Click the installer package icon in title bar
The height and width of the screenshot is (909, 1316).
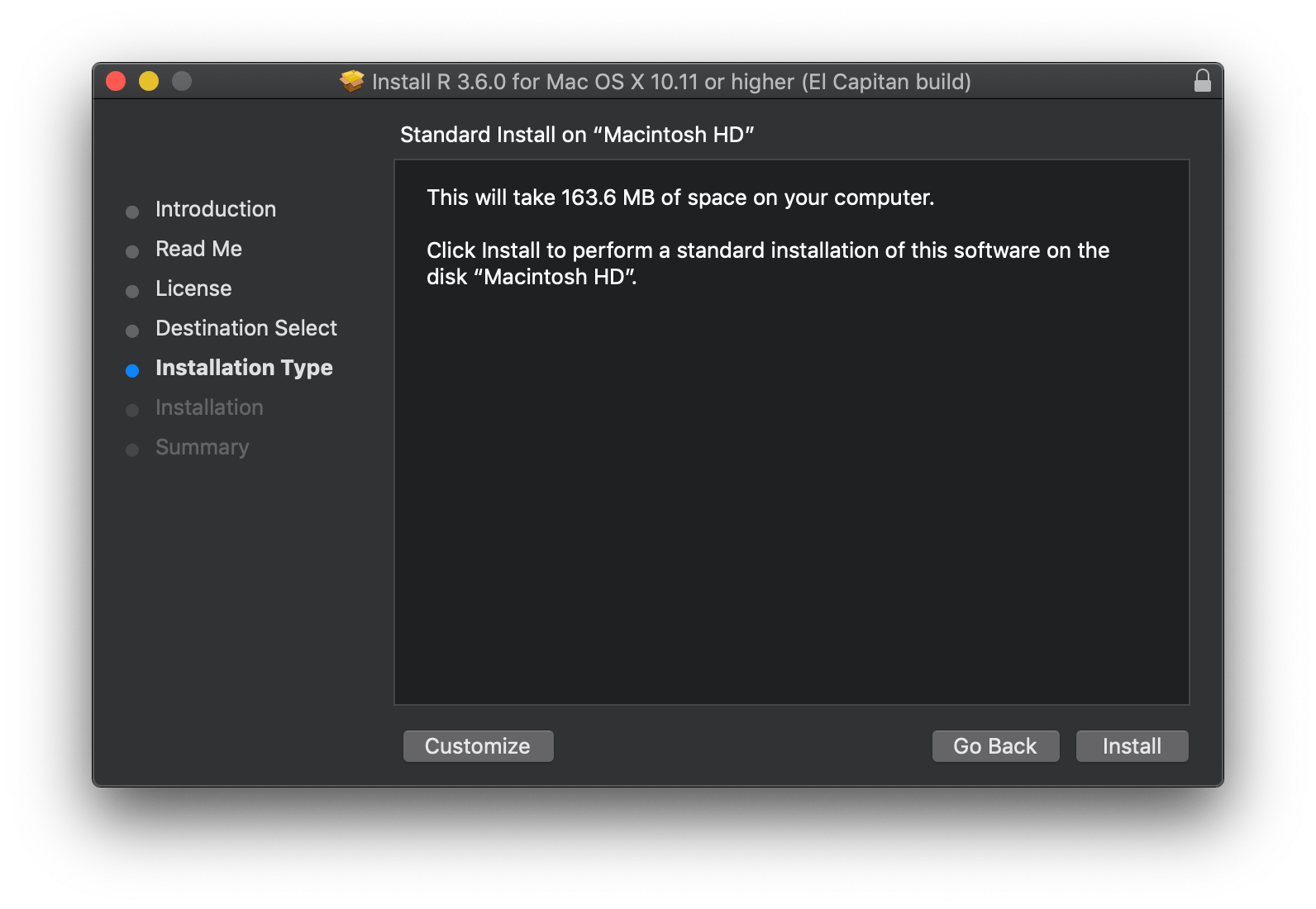click(x=353, y=81)
